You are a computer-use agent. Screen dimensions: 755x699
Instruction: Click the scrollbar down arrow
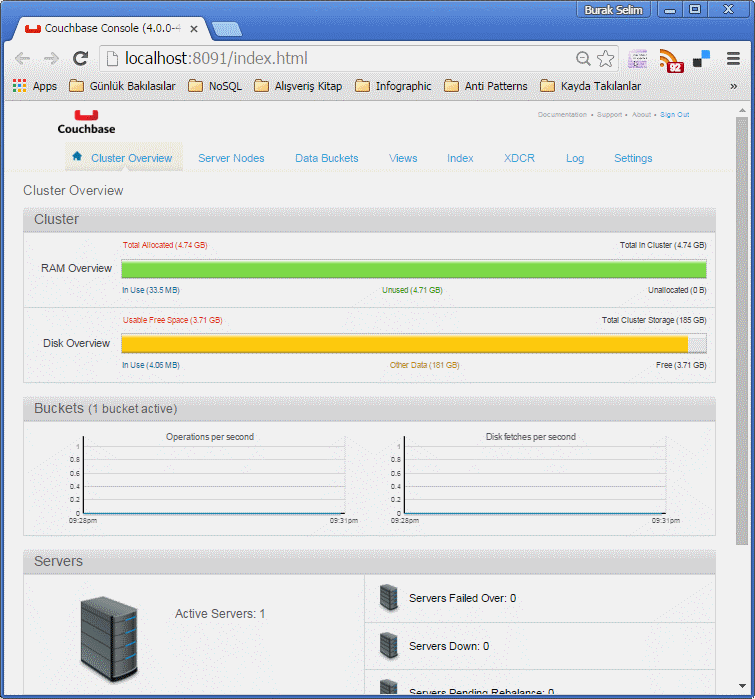pyautogui.click(x=742, y=686)
